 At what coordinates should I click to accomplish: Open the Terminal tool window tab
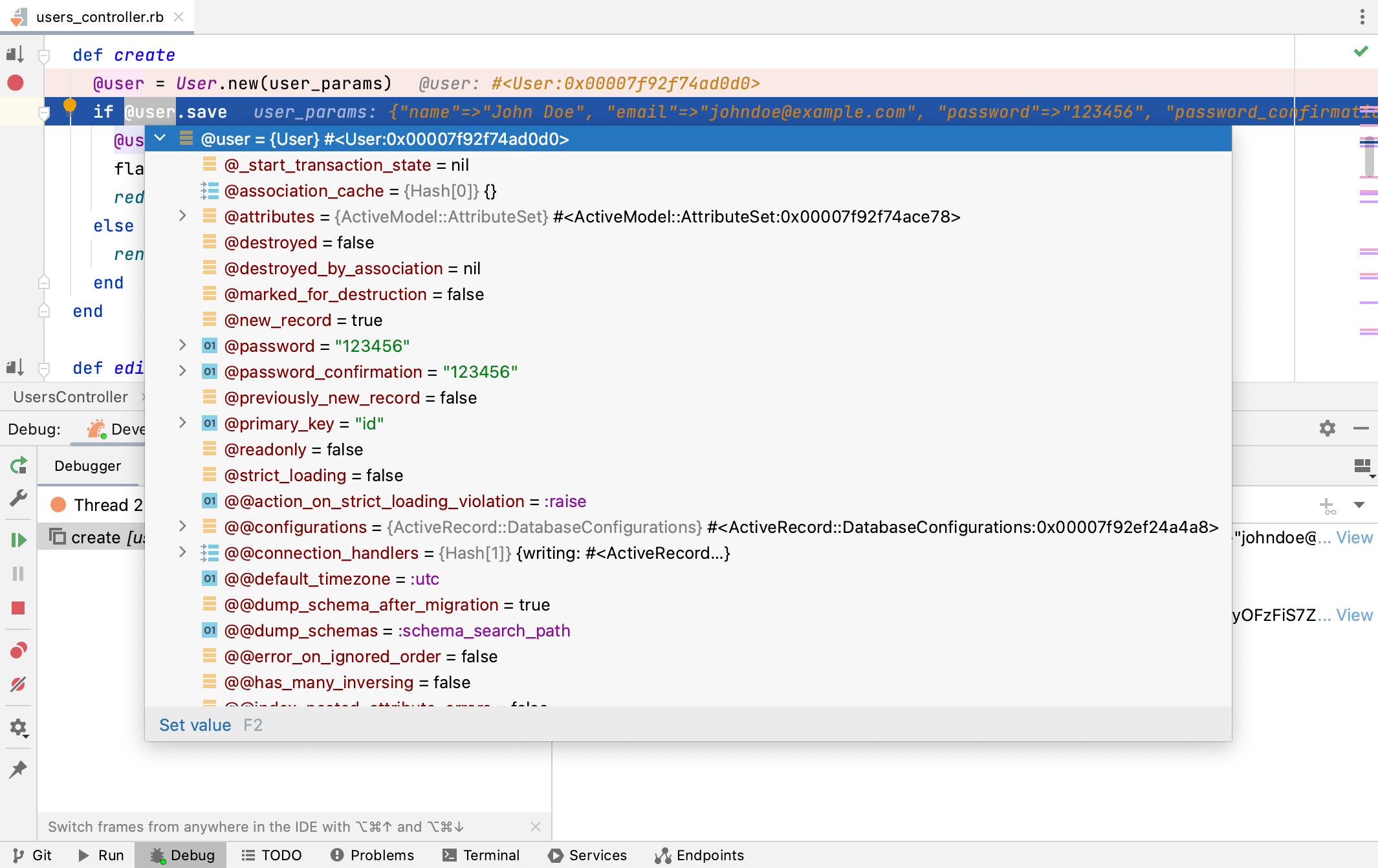[x=481, y=855]
